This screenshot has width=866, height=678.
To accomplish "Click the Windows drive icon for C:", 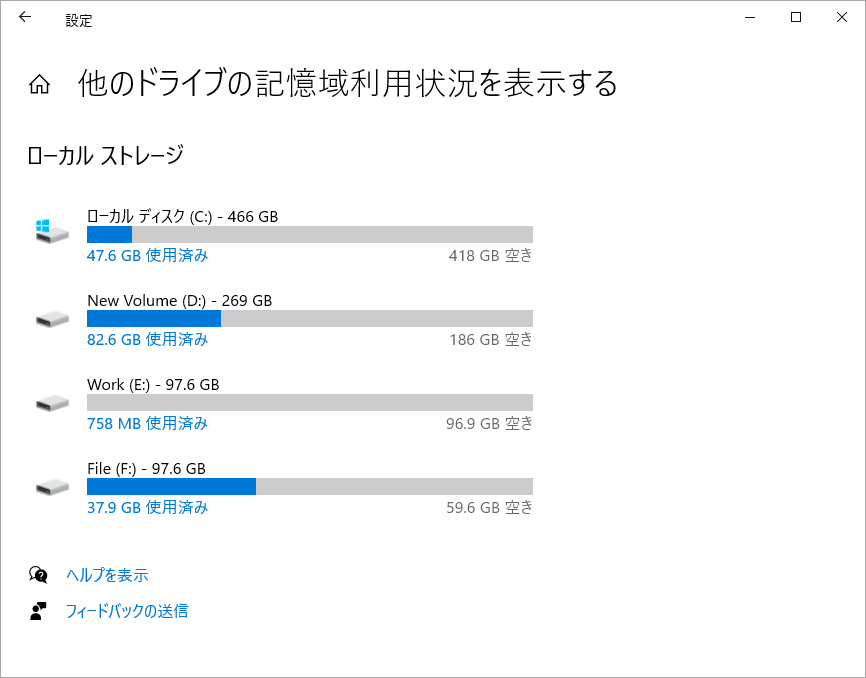I will tap(52, 231).
